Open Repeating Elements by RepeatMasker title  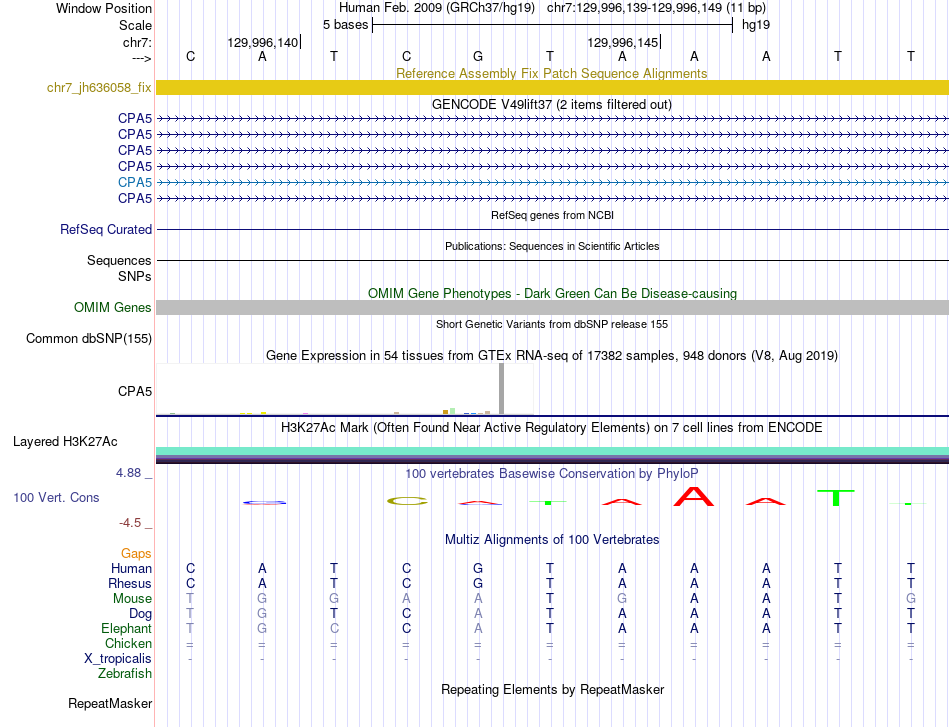point(552,689)
